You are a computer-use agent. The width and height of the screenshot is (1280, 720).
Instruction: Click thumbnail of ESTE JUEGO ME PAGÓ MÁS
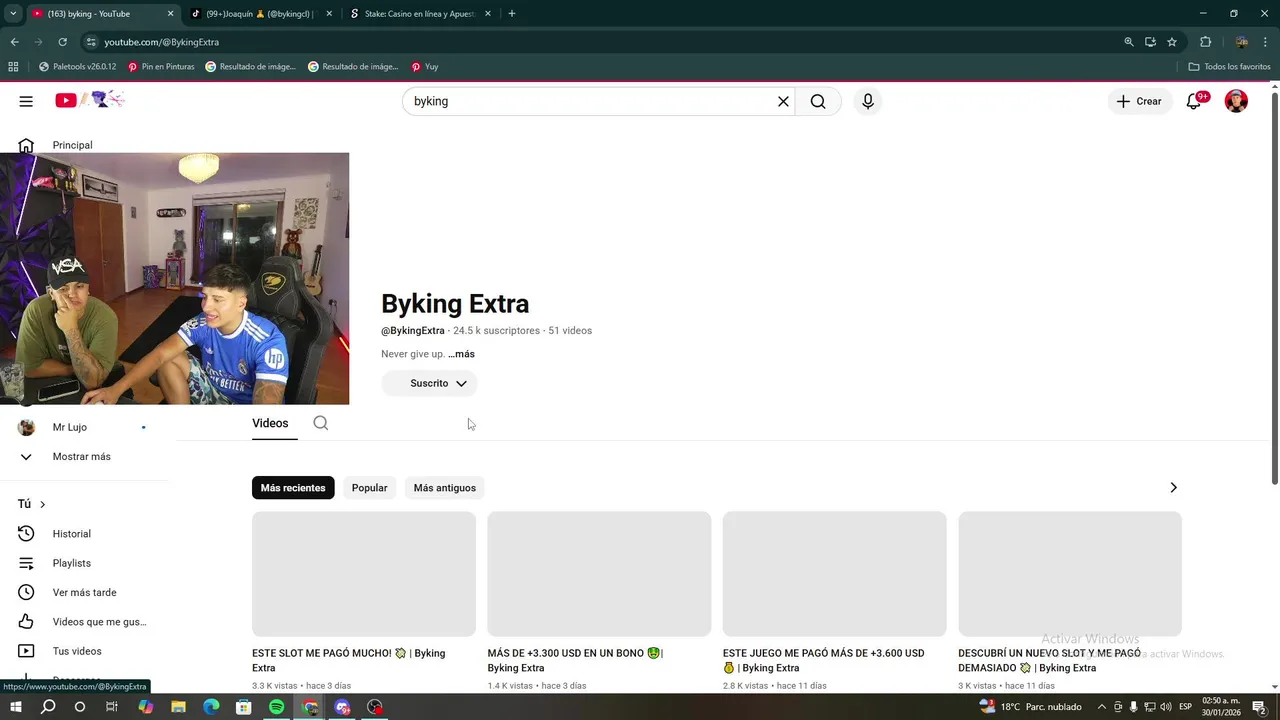(x=834, y=574)
